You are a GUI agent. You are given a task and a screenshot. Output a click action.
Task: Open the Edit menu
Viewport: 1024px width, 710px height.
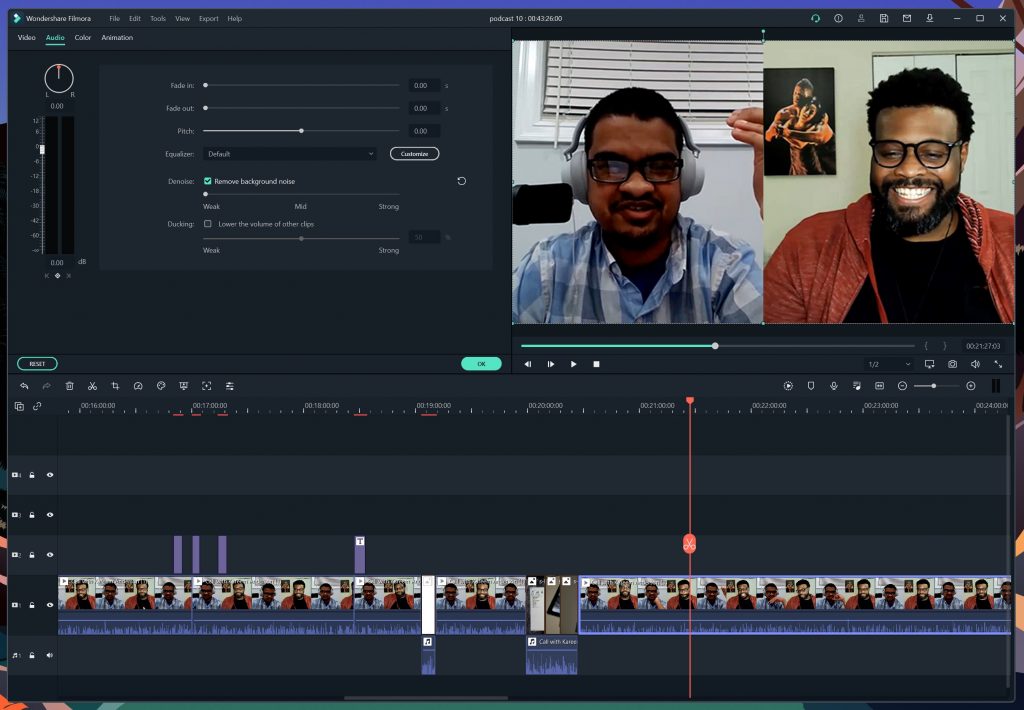coord(135,18)
